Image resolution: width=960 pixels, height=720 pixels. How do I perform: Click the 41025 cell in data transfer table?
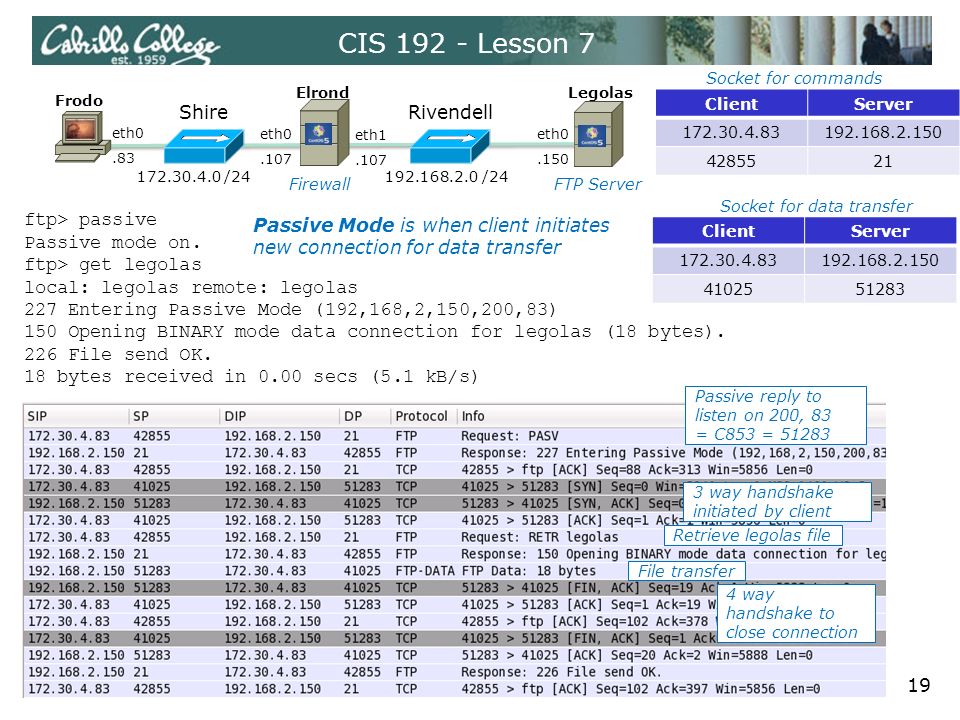[728, 289]
